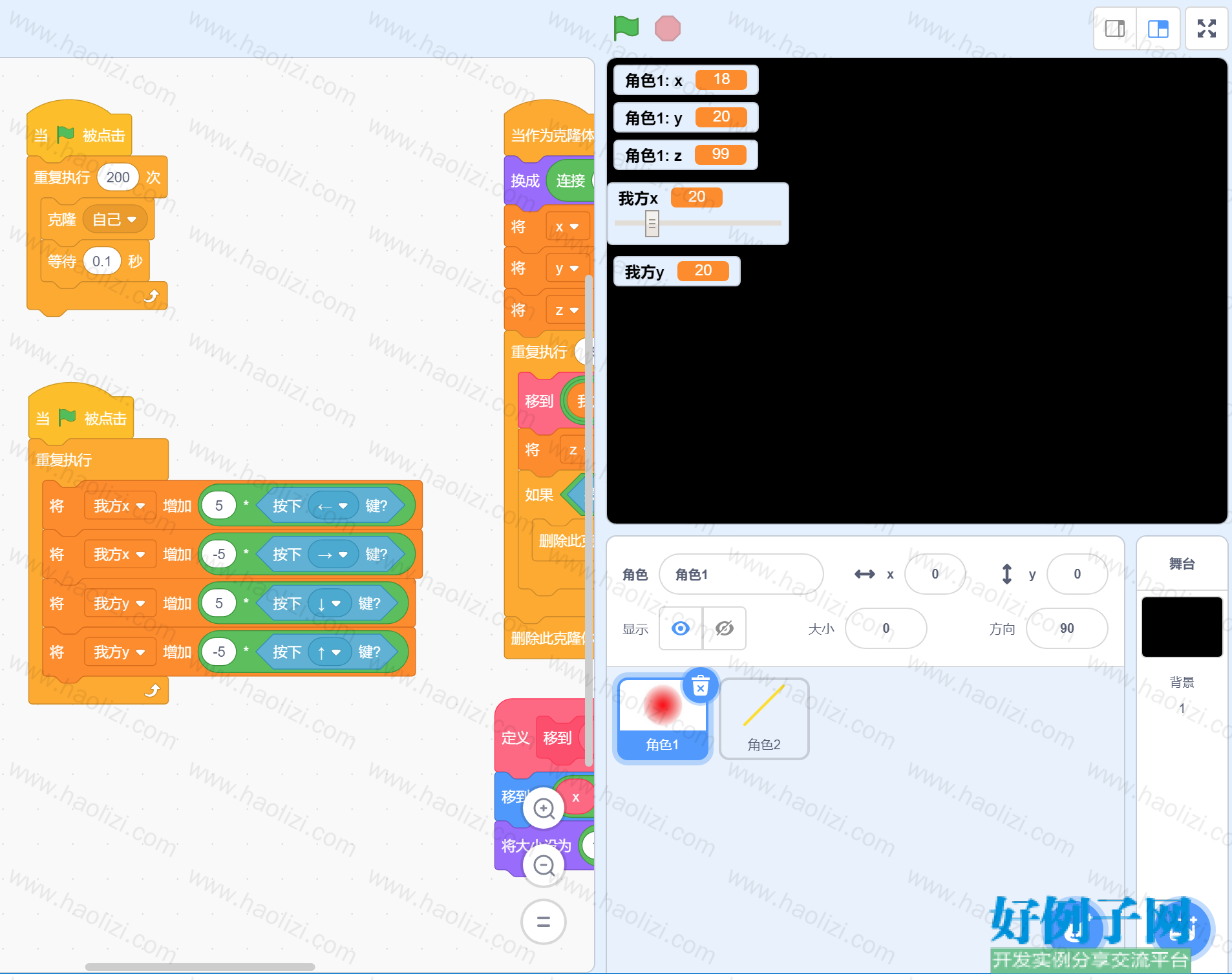Select the 舞台 stage panel header
This screenshot has height=980, width=1232.
coord(1182,564)
